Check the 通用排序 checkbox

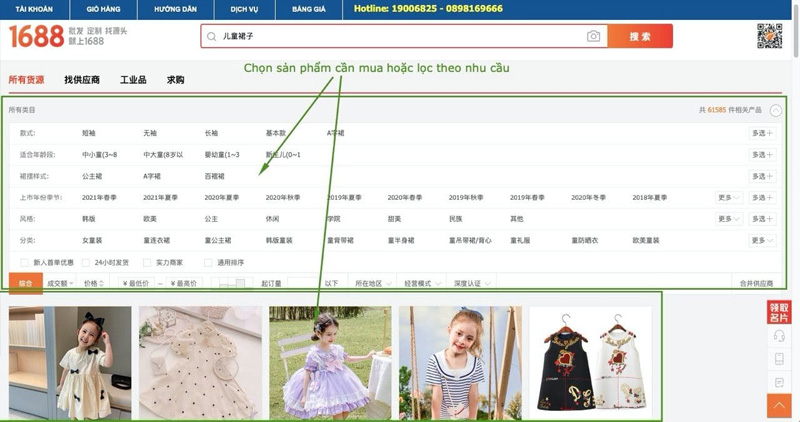click(x=208, y=262)
